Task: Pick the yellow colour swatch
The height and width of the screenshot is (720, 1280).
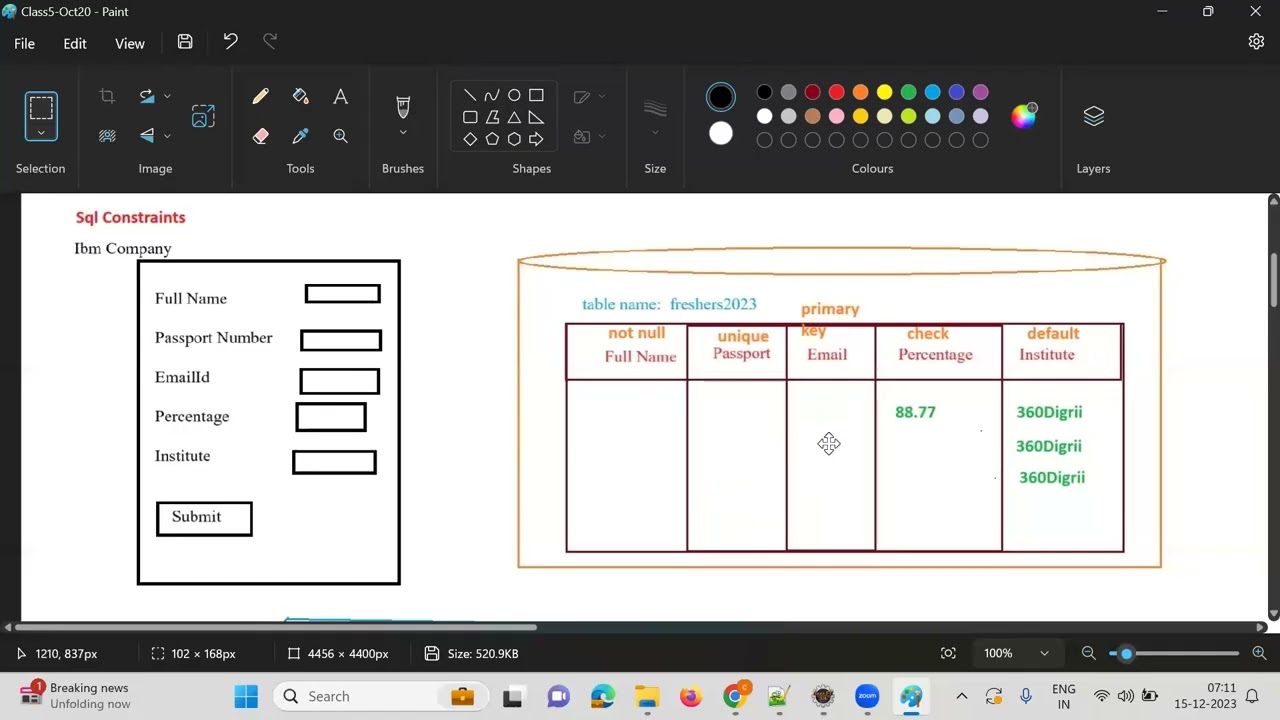Action: coord(884,92)
